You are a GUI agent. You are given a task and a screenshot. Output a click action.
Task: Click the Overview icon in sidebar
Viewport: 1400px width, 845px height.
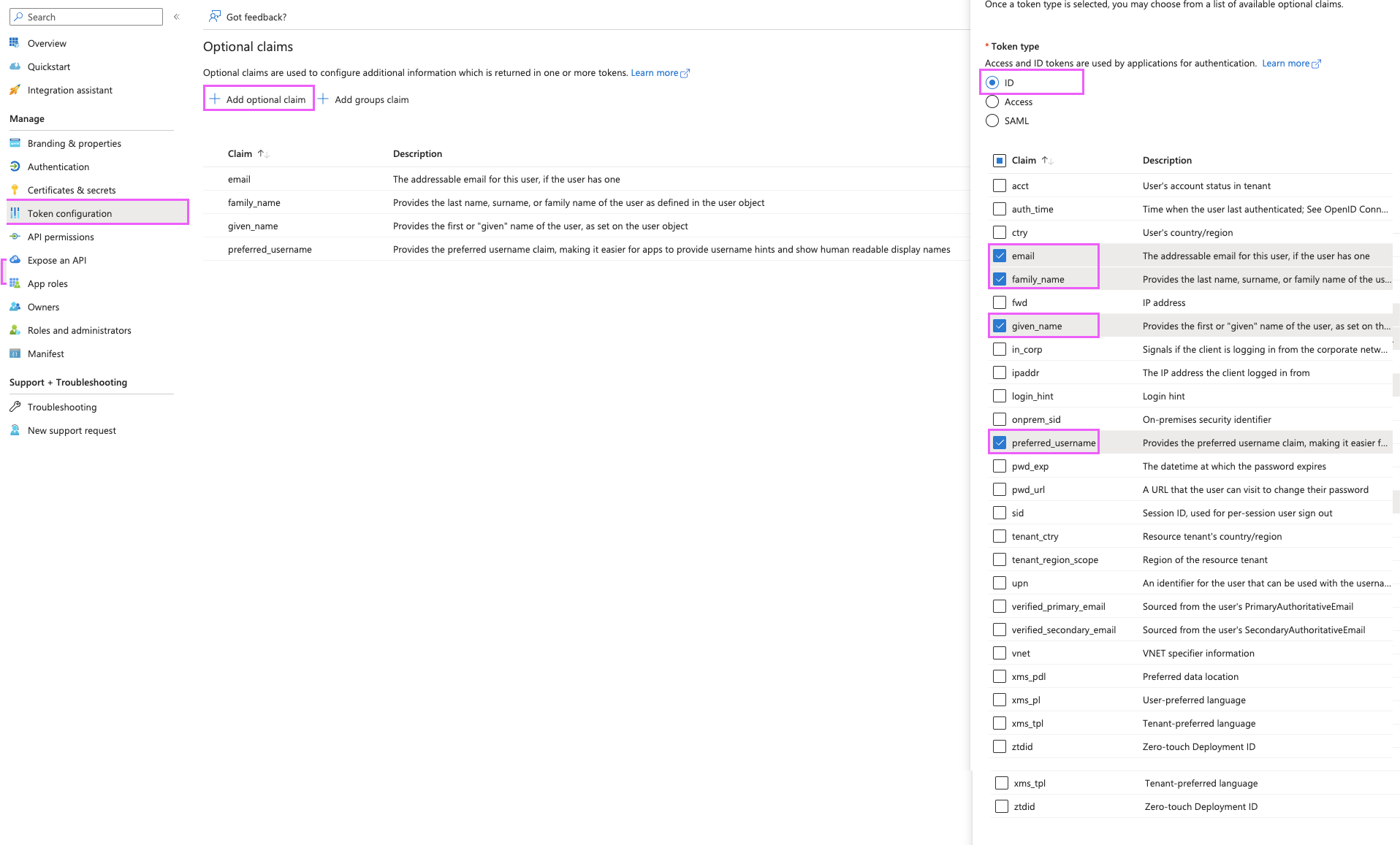coord(15,43)
